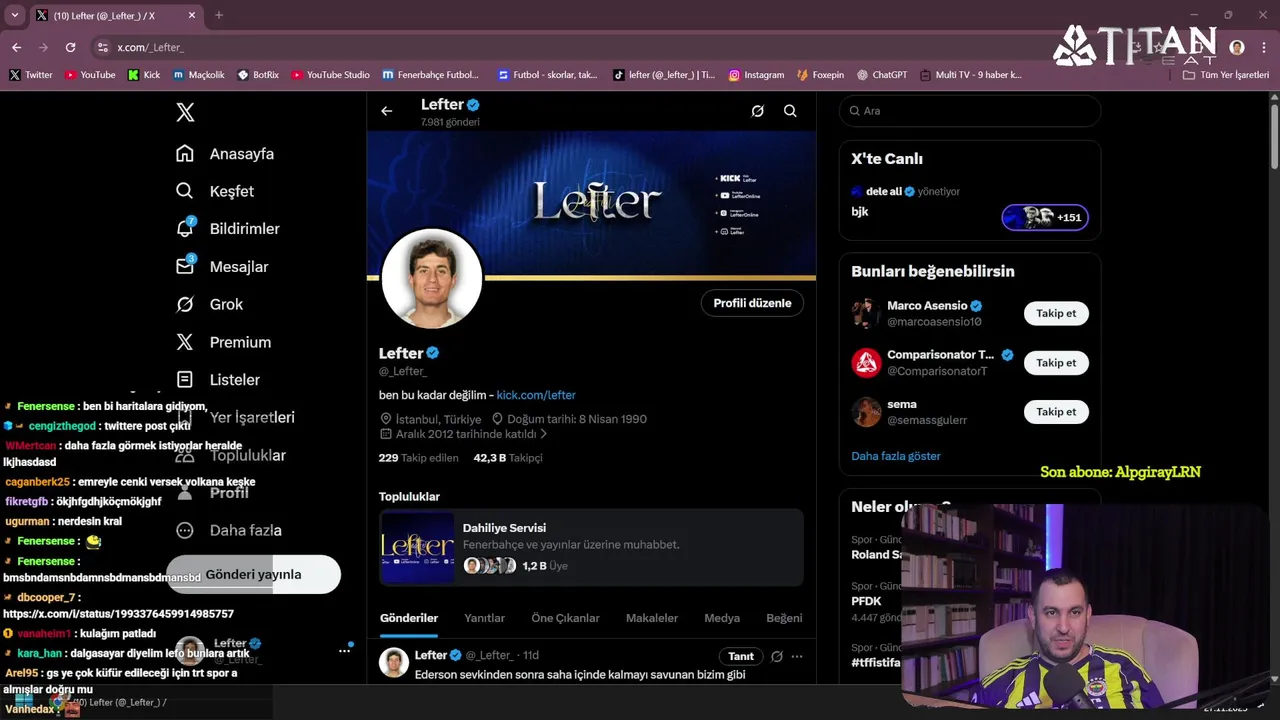Switch to Öne Çıkanlar tab
Viewport: 1280px width, 720px height.
coord(565,618)
